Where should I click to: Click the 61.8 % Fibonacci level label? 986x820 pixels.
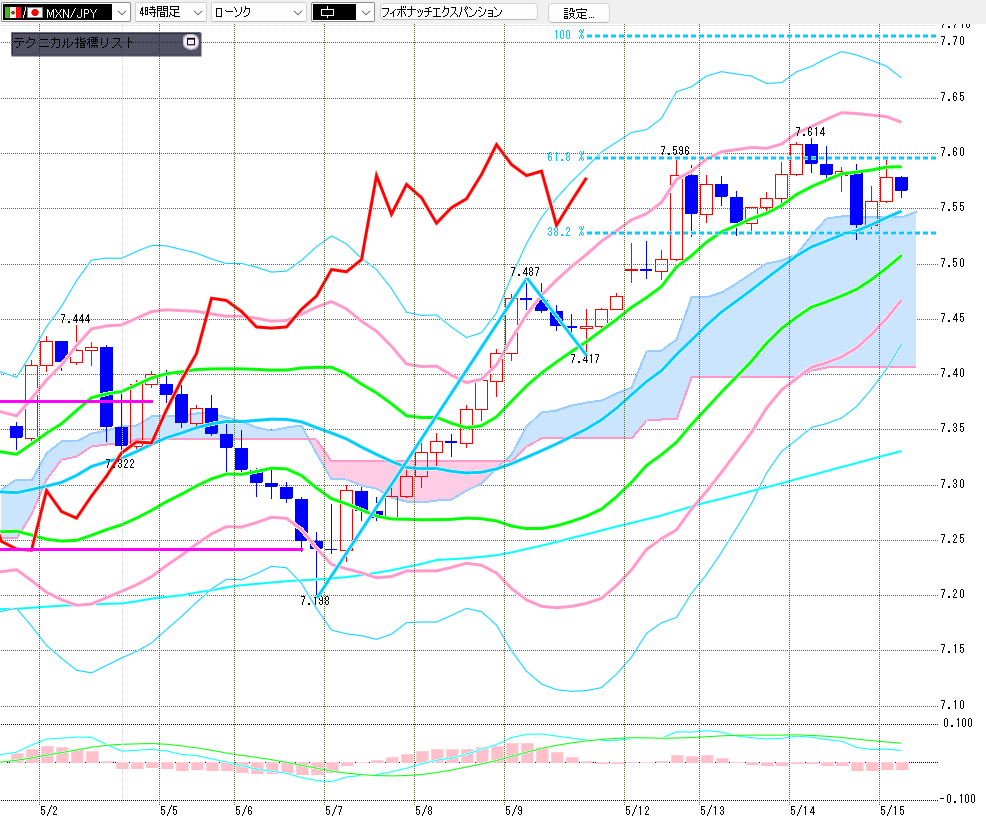(x=565, y=157)
